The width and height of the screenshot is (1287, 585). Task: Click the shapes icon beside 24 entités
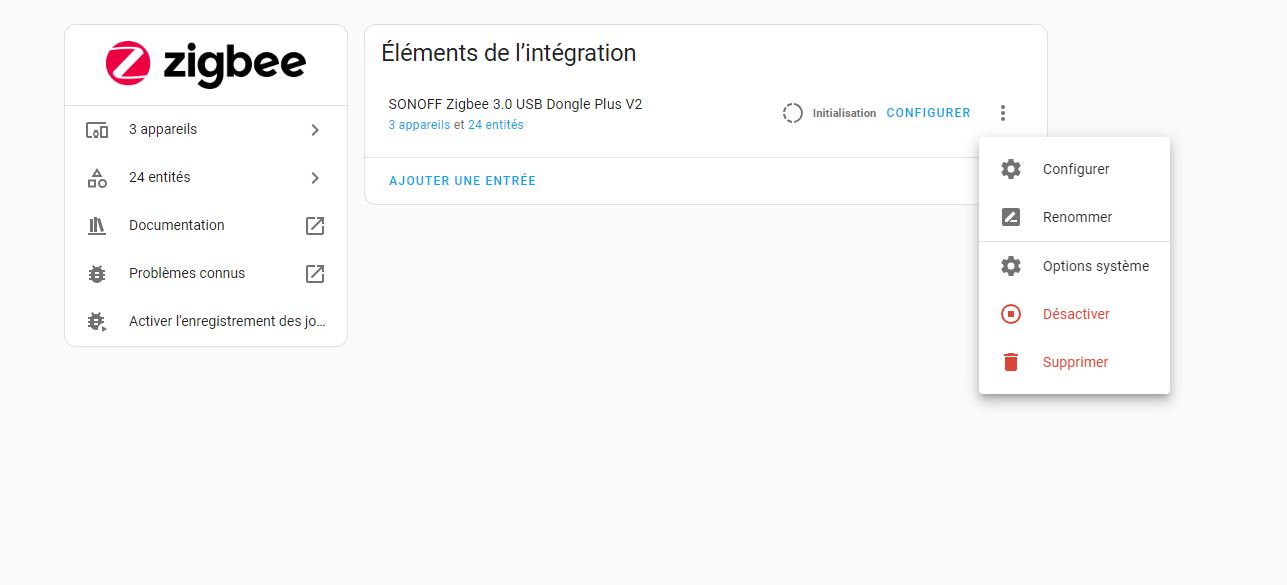click(x=97, y=178)
